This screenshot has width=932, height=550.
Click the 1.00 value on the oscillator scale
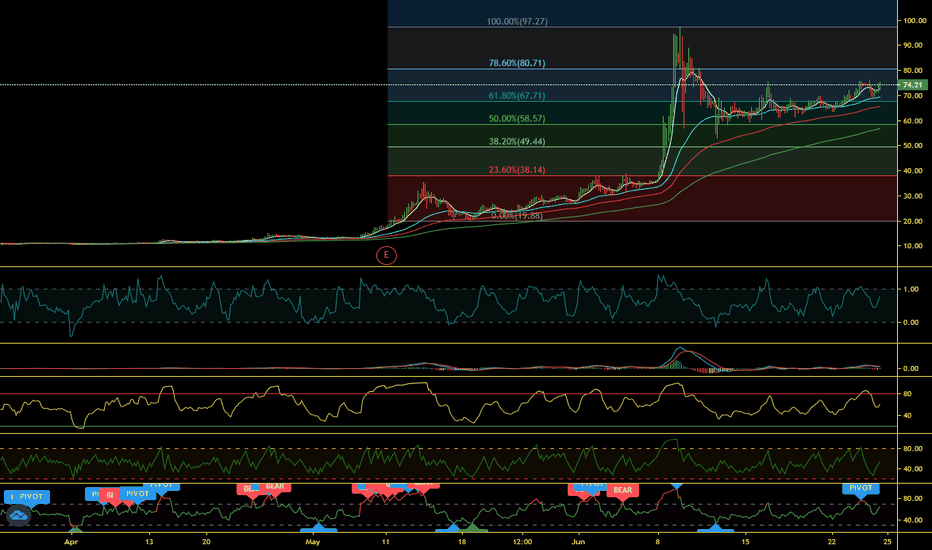tap(911, 290)
